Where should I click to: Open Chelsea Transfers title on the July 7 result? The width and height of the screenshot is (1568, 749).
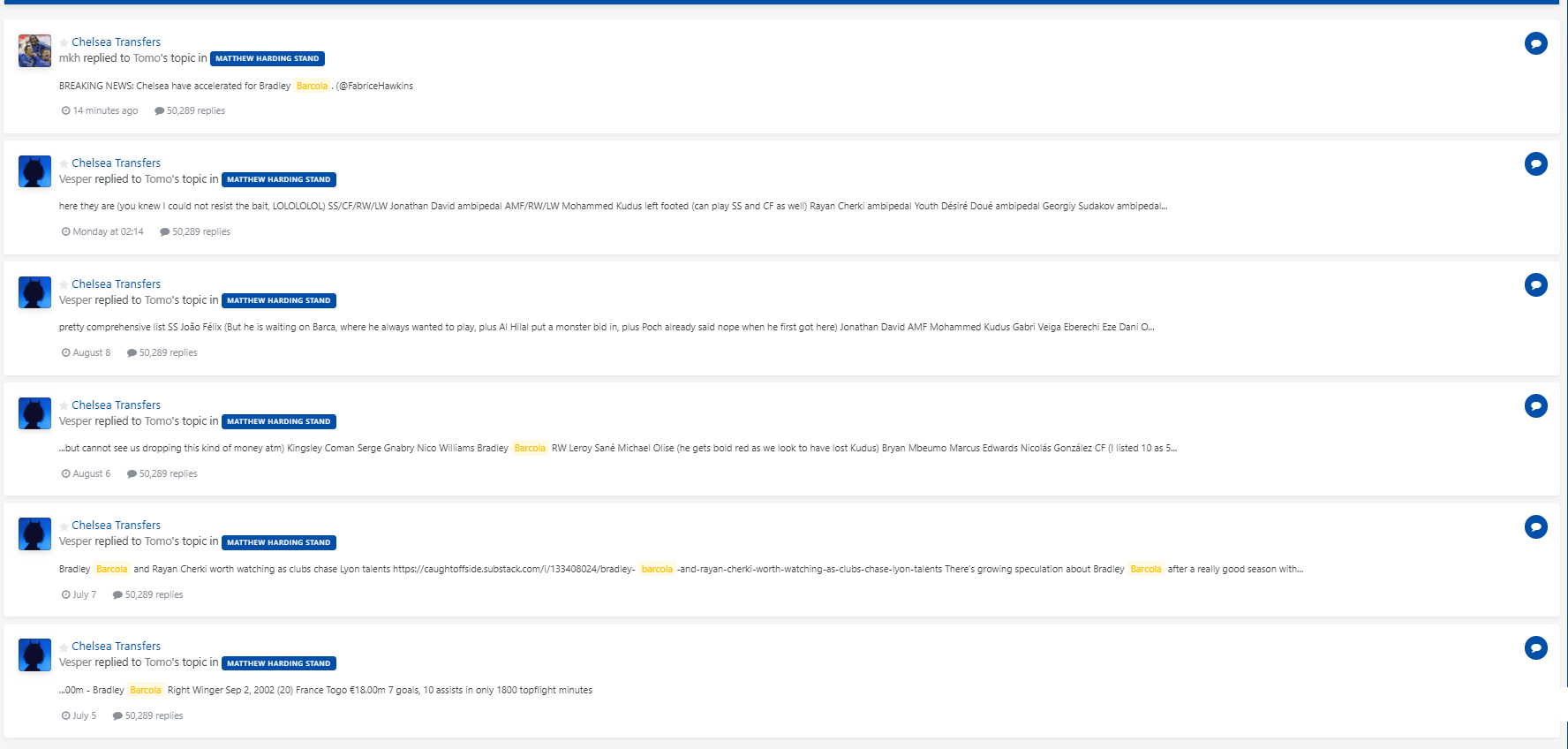[x=116, y=526]
